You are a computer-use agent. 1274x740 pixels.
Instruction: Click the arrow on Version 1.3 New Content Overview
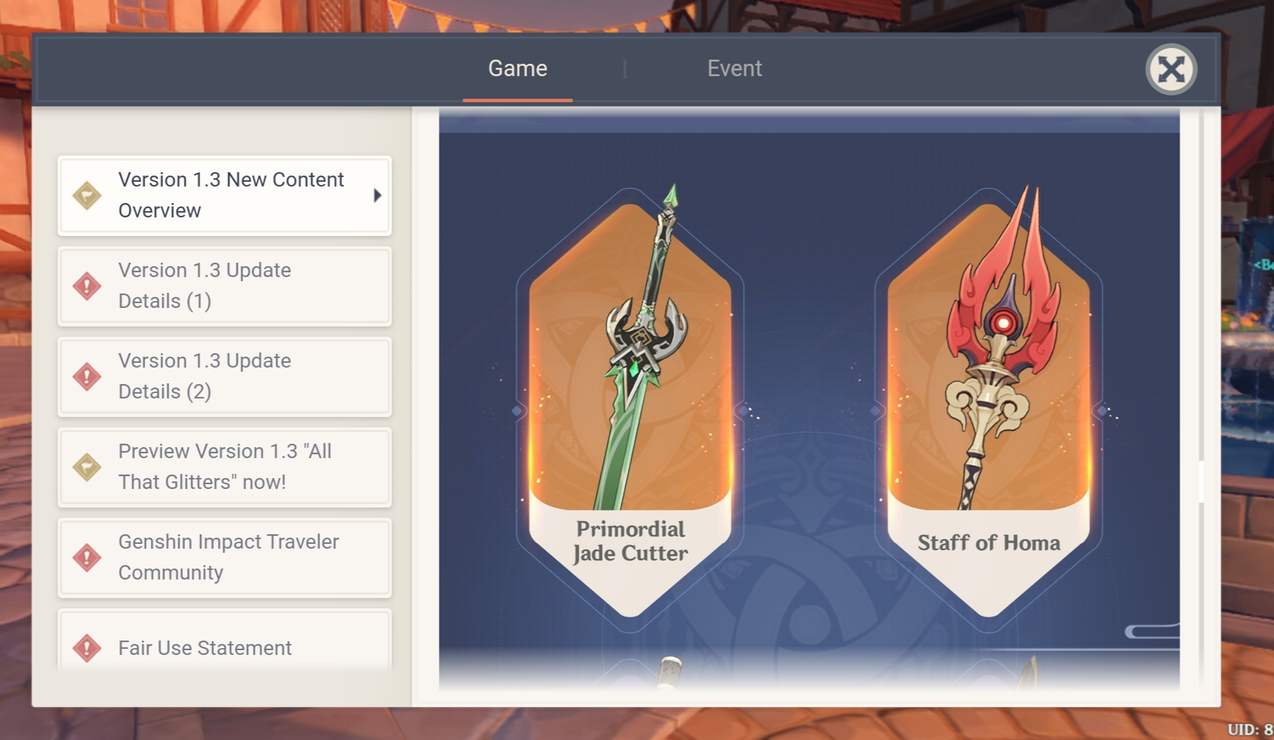coord(377,196)
